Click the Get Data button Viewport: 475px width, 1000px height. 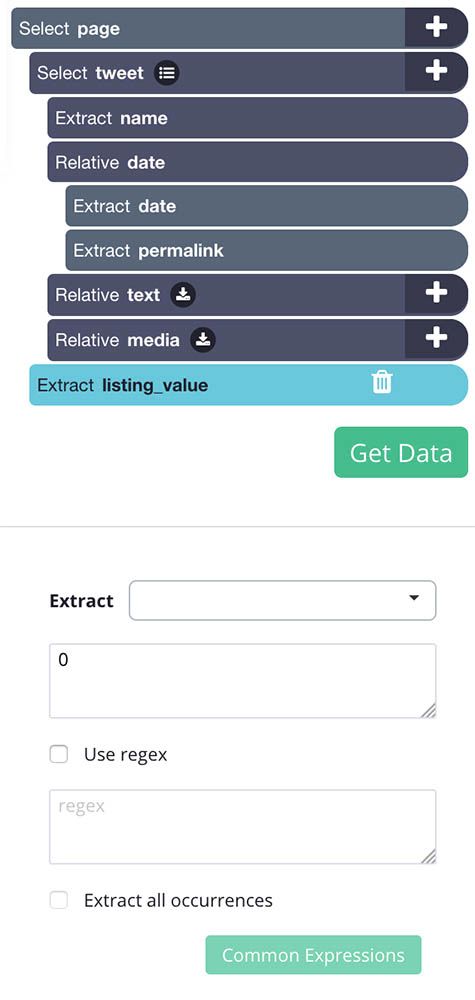401,452
